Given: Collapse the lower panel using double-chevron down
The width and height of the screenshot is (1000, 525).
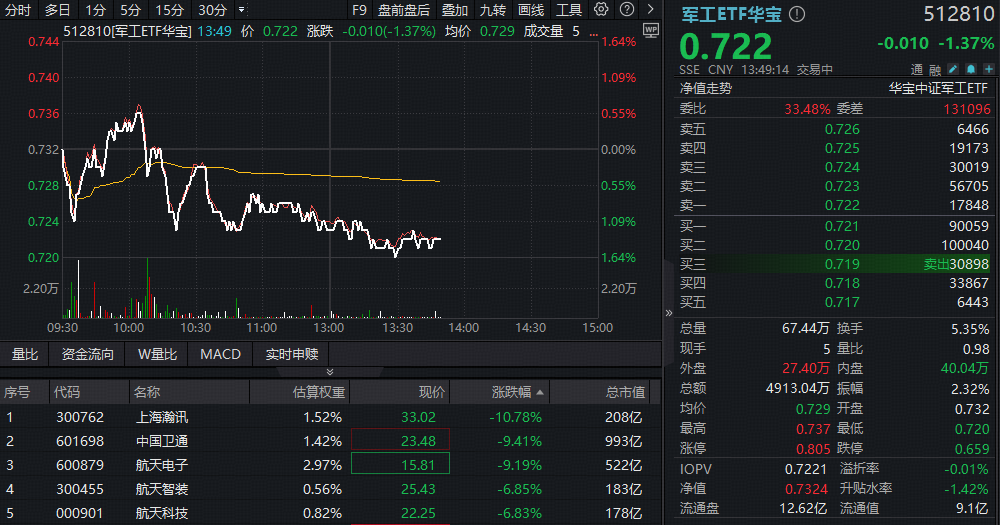Looking at the screenshot, I should pos(330,372).
